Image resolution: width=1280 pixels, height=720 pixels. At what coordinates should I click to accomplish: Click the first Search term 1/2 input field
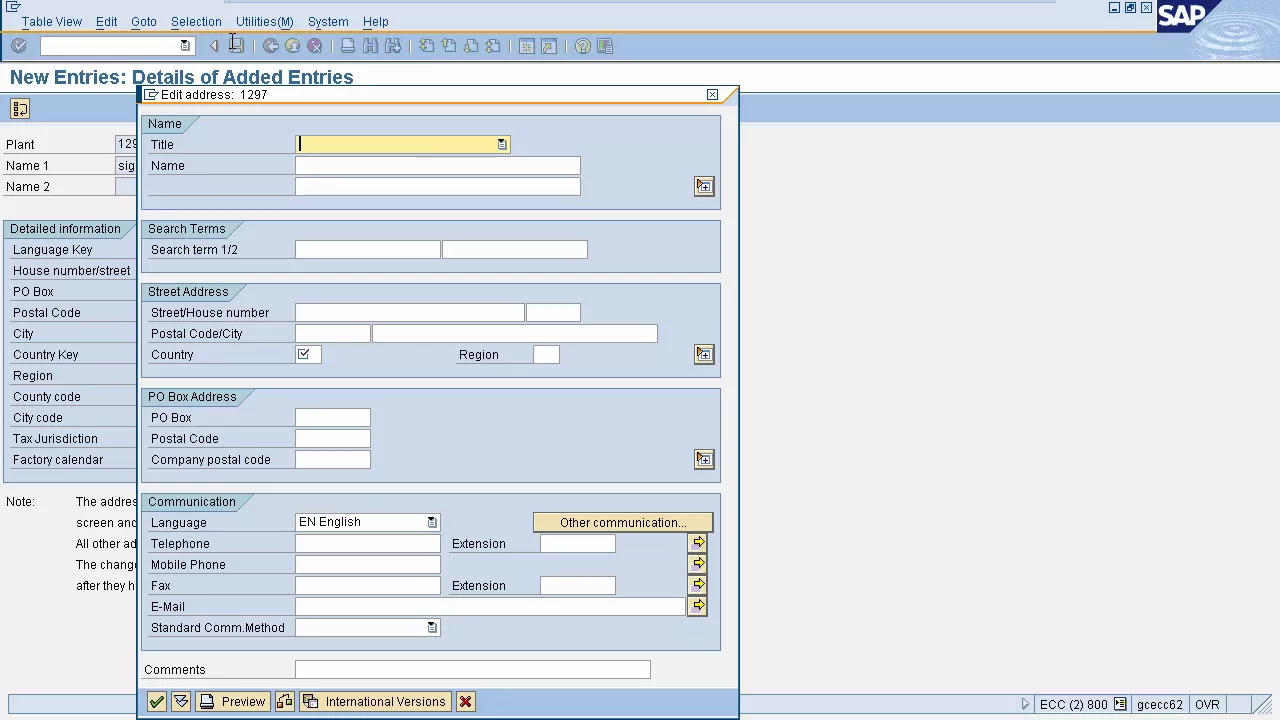coord(367,250)
